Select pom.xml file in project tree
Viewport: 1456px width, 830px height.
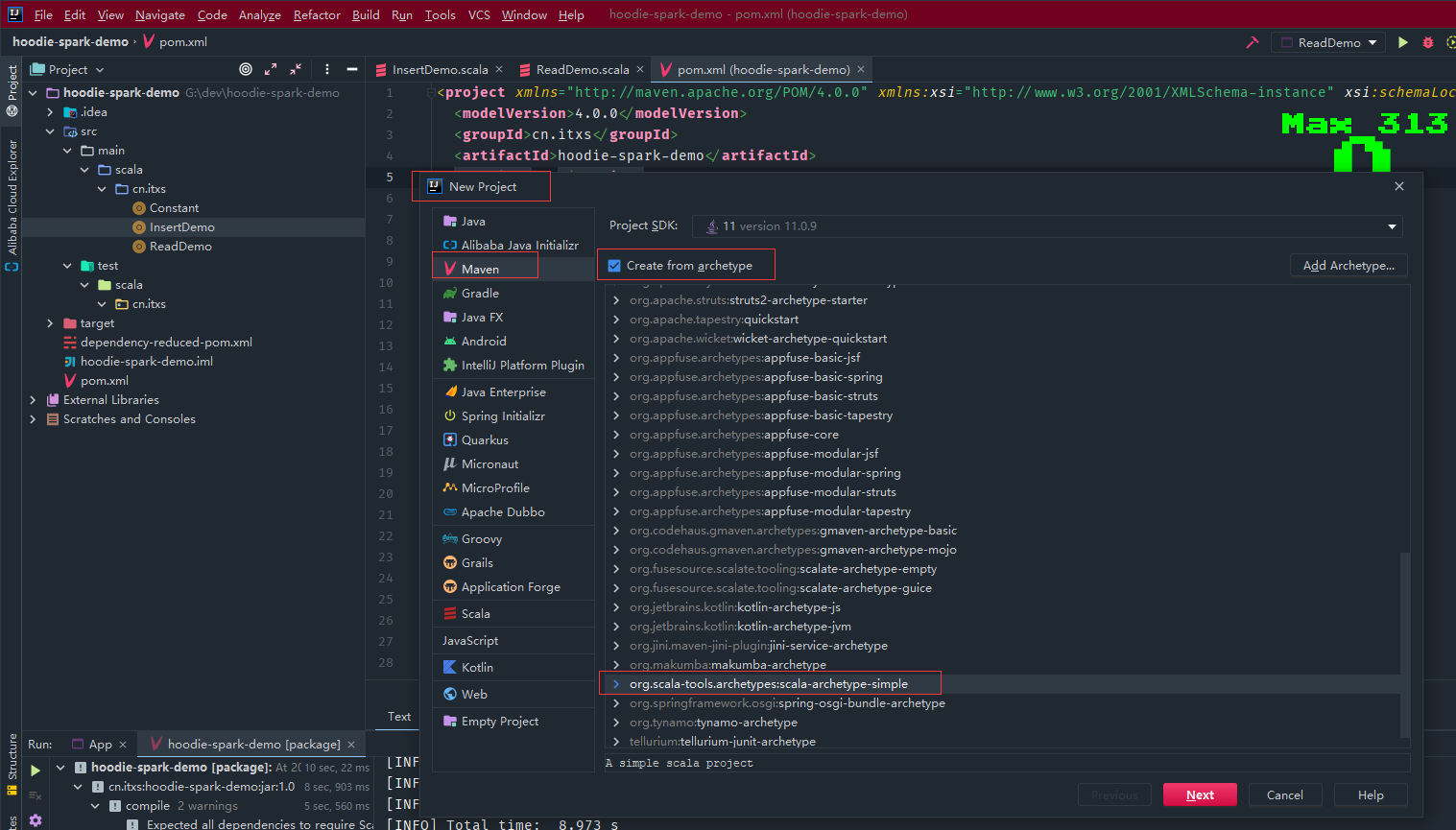tap(104, 381)
